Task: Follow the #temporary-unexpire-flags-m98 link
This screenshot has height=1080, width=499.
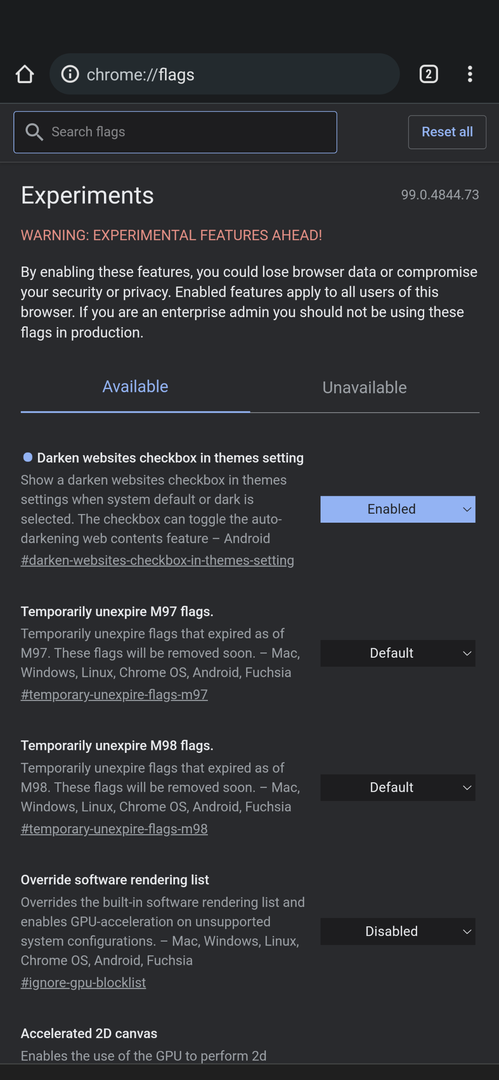Action: pyautogui.click(x=114, y=829)
